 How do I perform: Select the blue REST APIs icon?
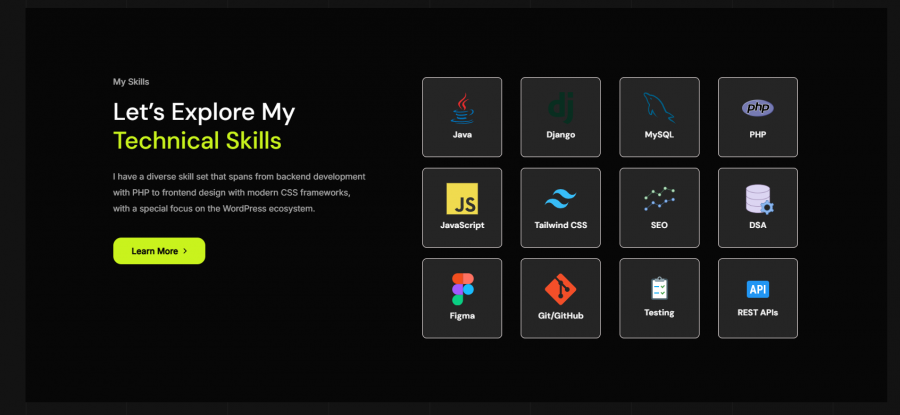[x=758, y=289]
